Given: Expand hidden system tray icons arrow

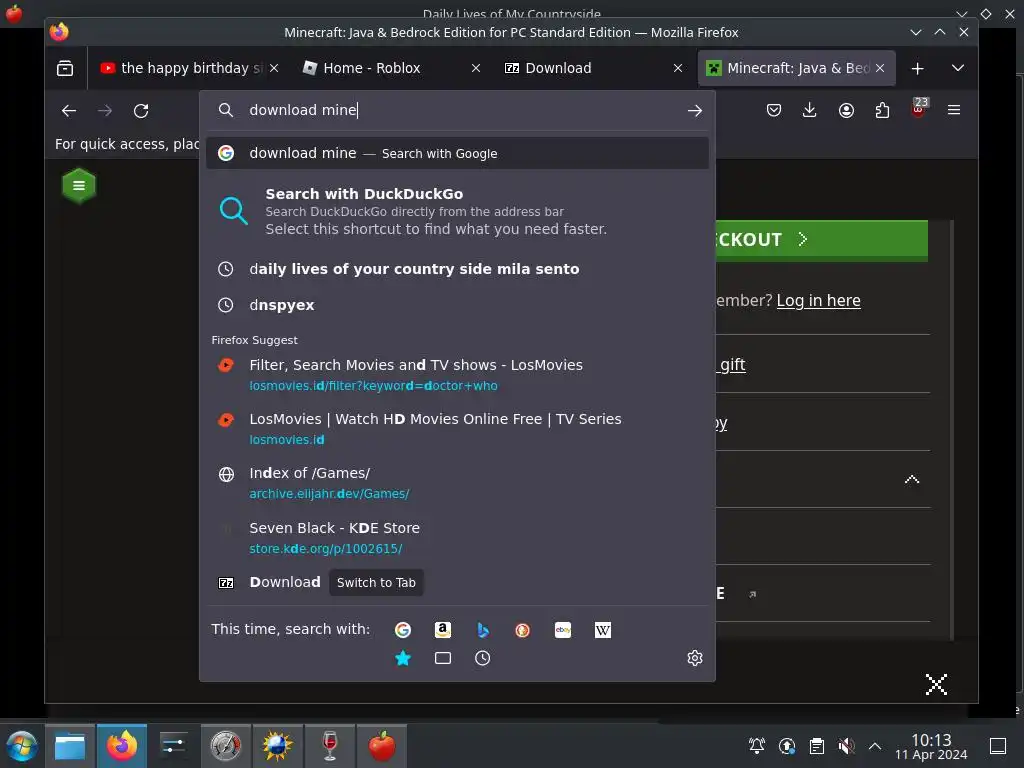Looking at the screenshot, I should (x=875, y=746).
